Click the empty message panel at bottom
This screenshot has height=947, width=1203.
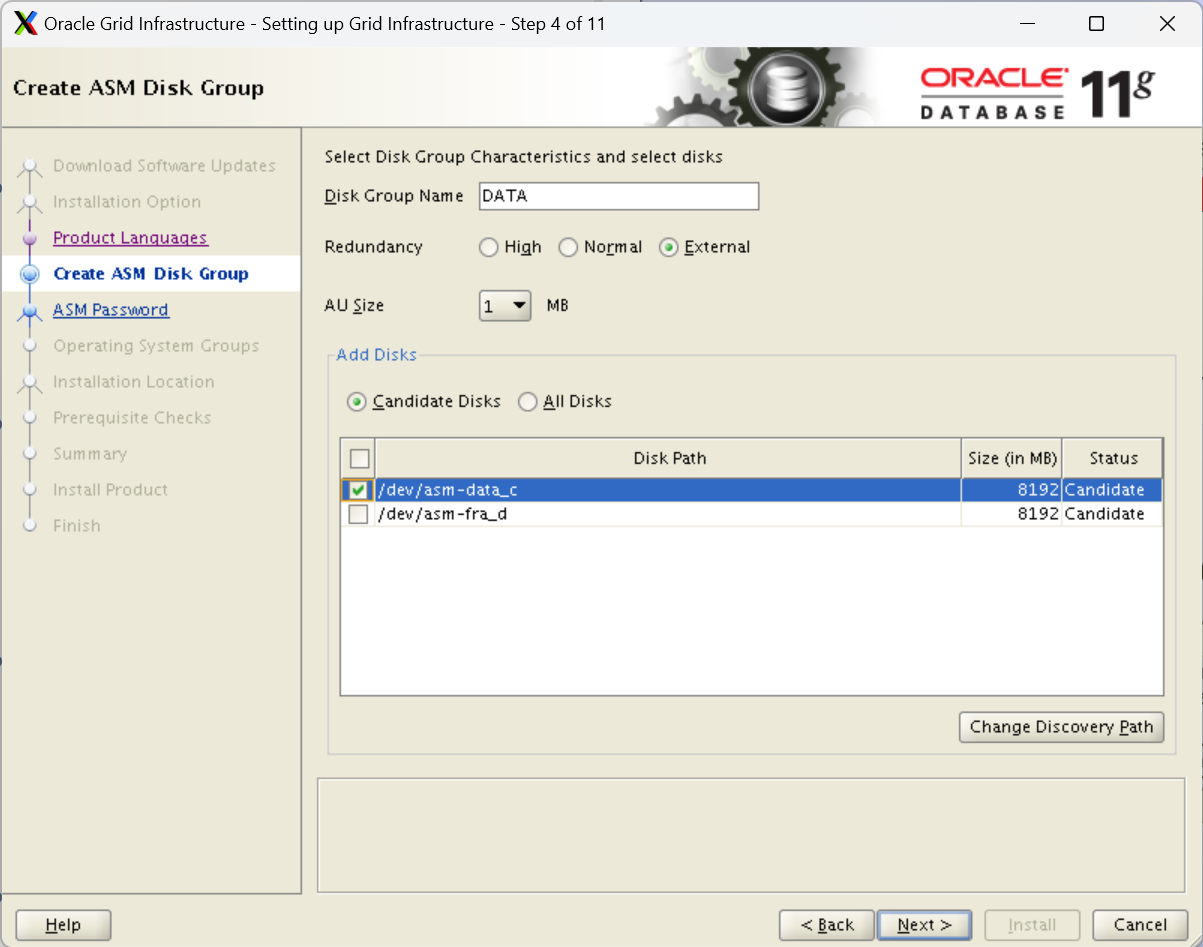[x=752, y=835]
